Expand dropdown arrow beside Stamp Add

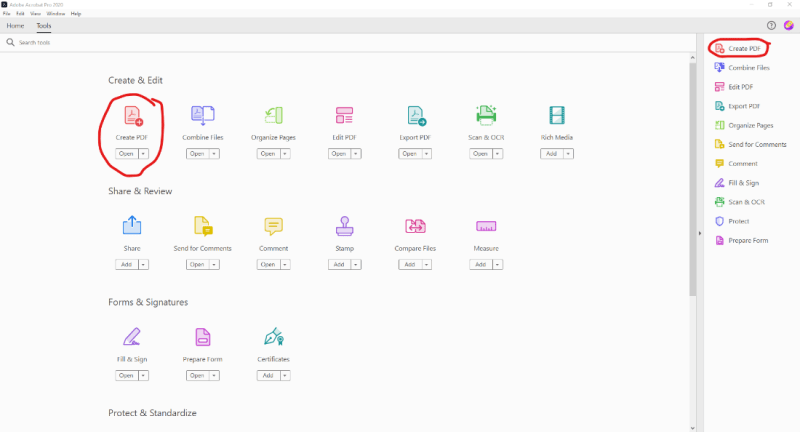point(356,264)
